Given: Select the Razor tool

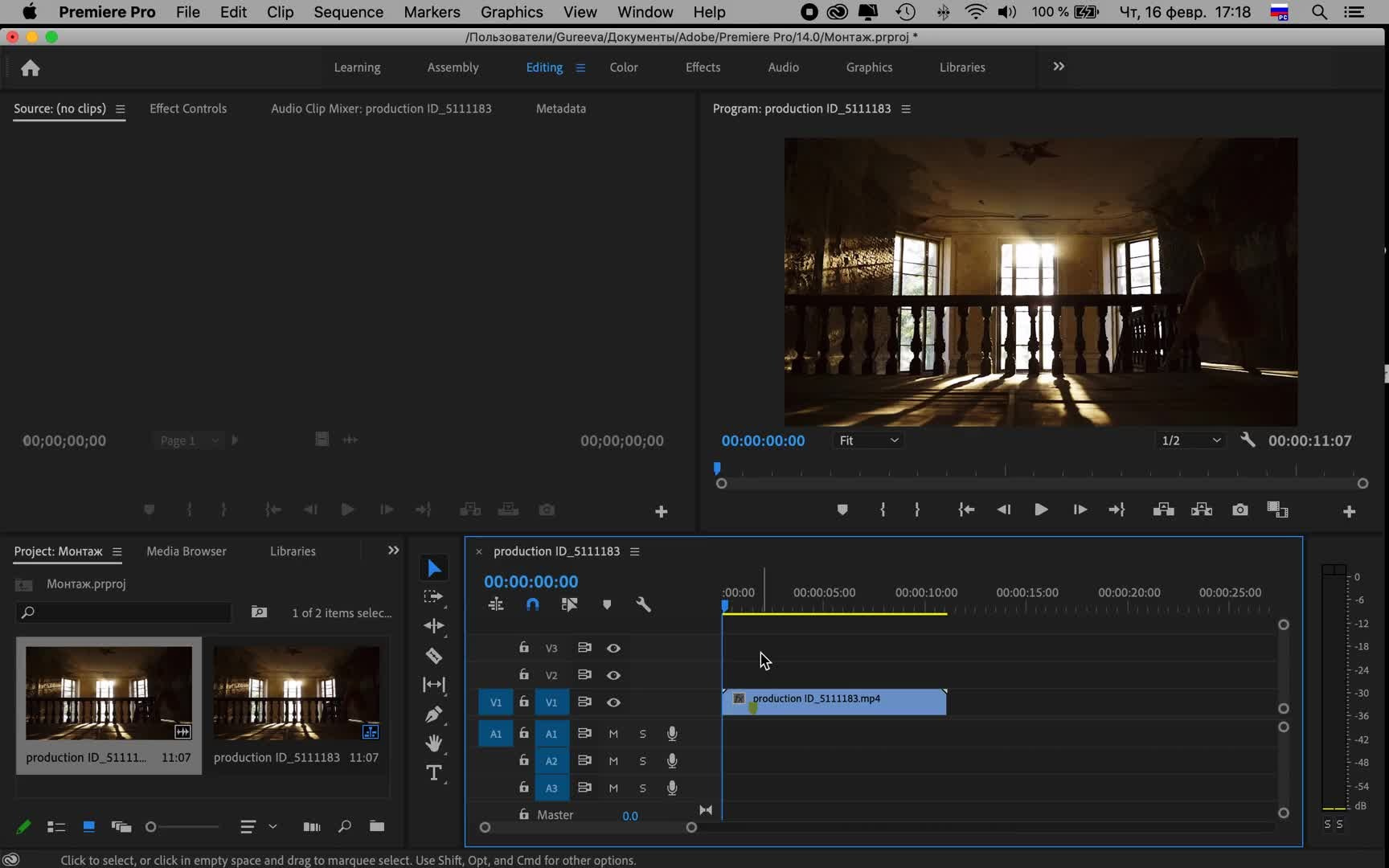Looking at the screenshot, I should point(434,656).
